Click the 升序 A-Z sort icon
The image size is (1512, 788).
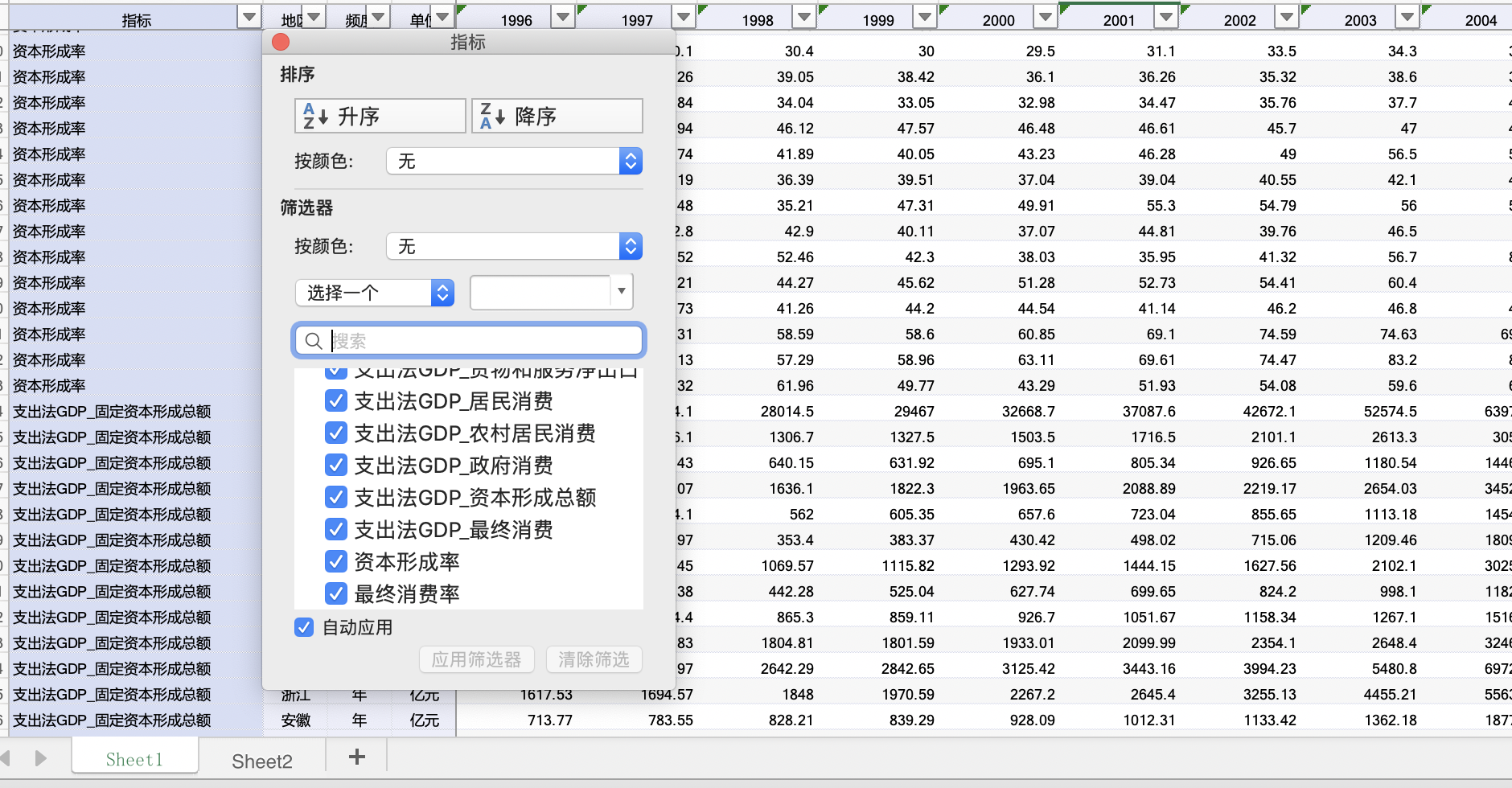tap(314, 116)
